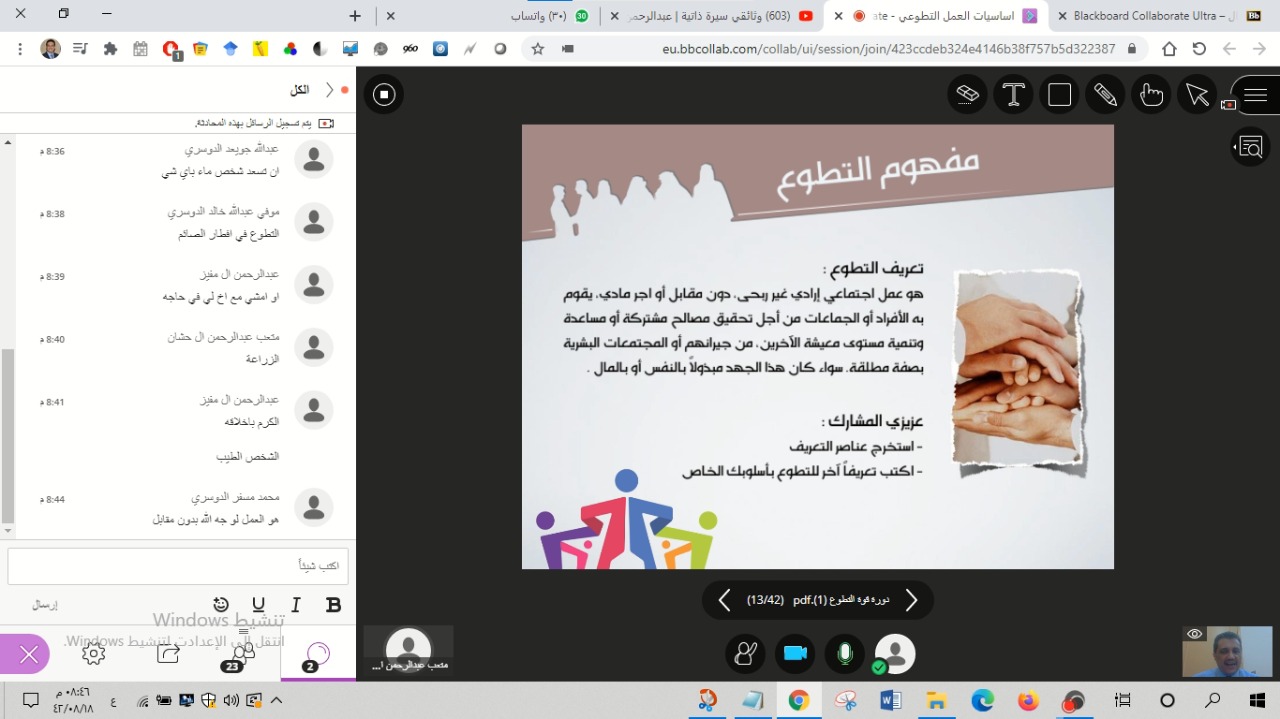The image size is (1280, 719).
Task: Click the chat message input field
Action: click(178, 566)
